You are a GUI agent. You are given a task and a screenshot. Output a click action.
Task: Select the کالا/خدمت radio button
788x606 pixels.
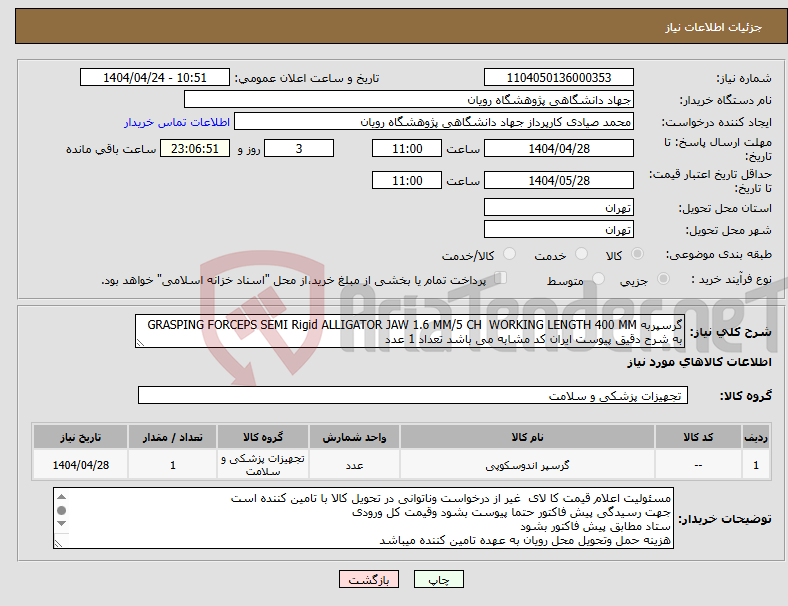coord(510,254)
